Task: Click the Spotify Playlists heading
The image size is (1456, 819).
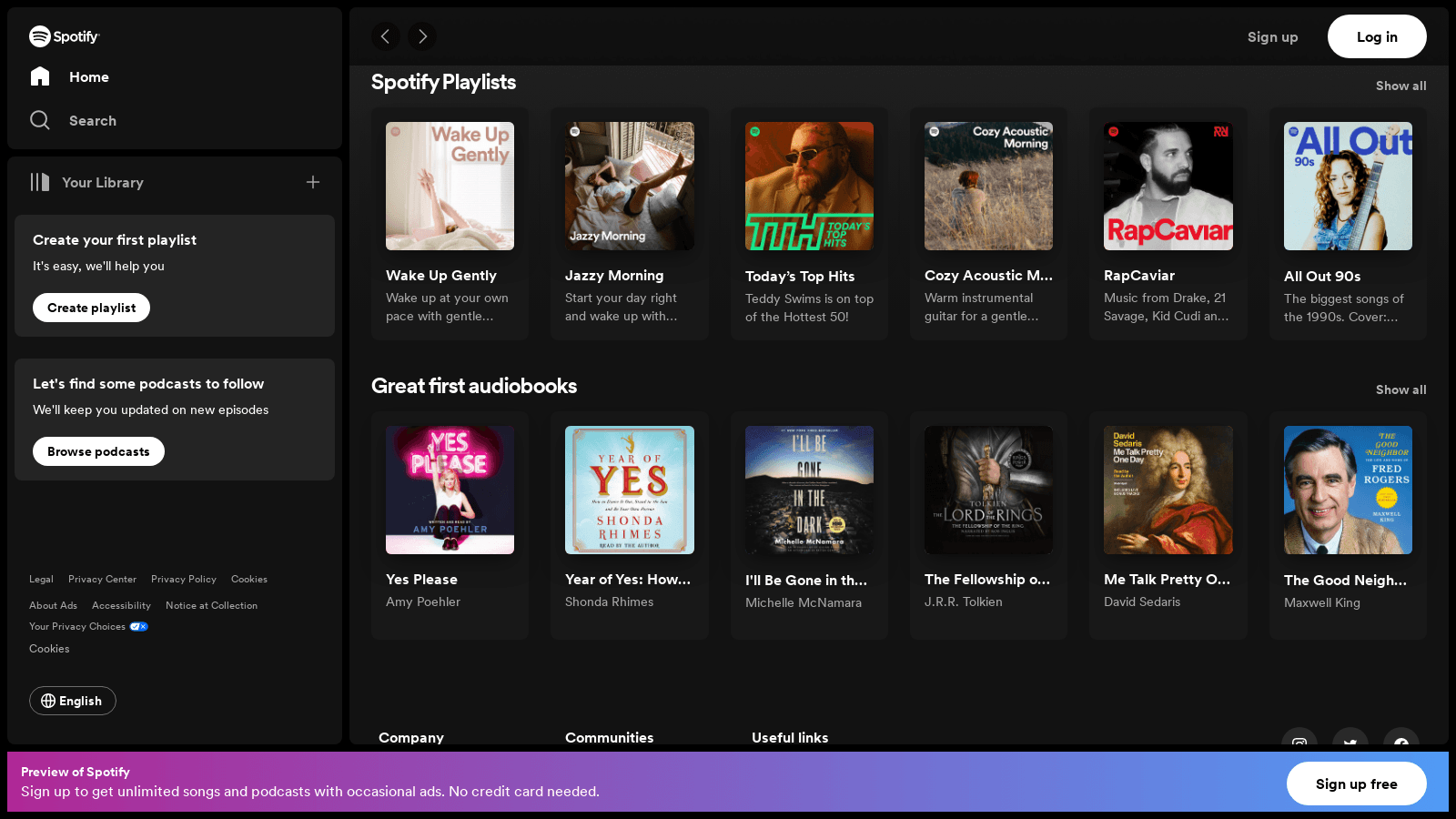Action: click(x=443, y=82)
